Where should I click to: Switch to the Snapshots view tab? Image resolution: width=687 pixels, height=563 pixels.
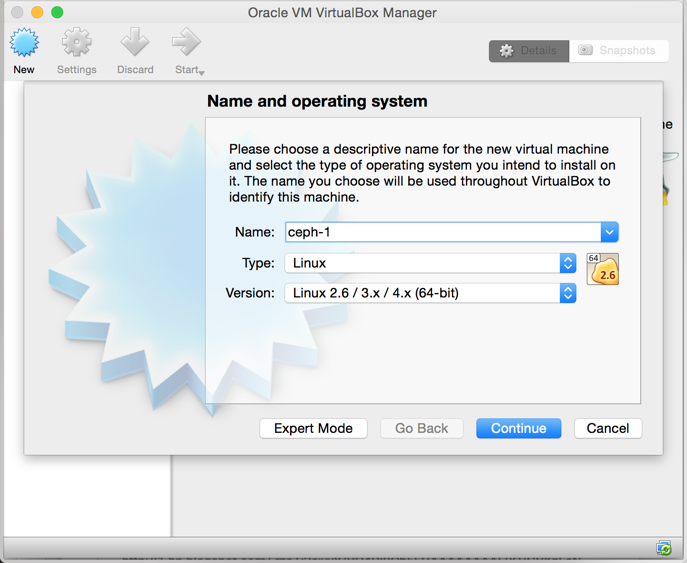coord(619,51)
